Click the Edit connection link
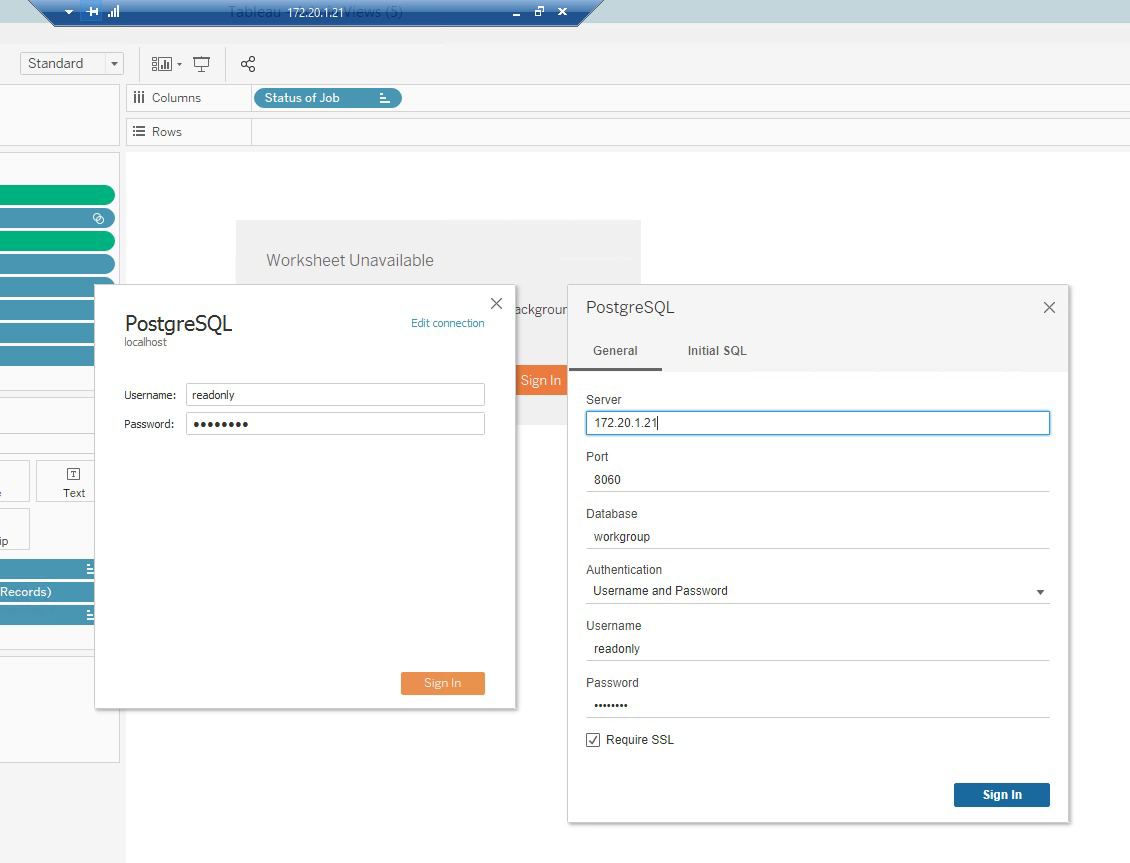 point(448,323)
